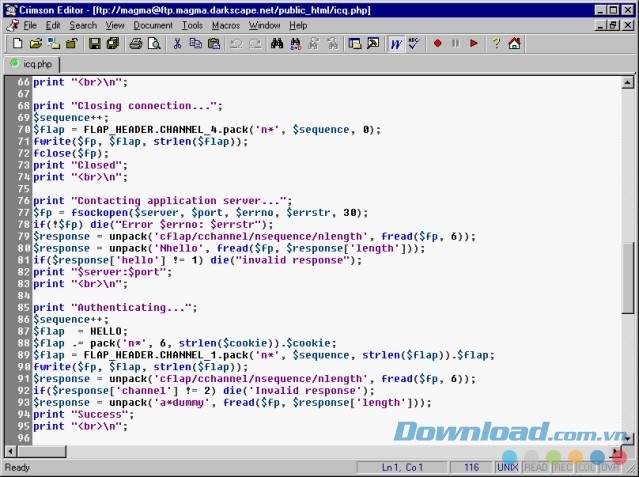Image resolution: width=639 pixels, height=477 pixels.
Task: Open the Window menu
Action: [x=264, y=25]
